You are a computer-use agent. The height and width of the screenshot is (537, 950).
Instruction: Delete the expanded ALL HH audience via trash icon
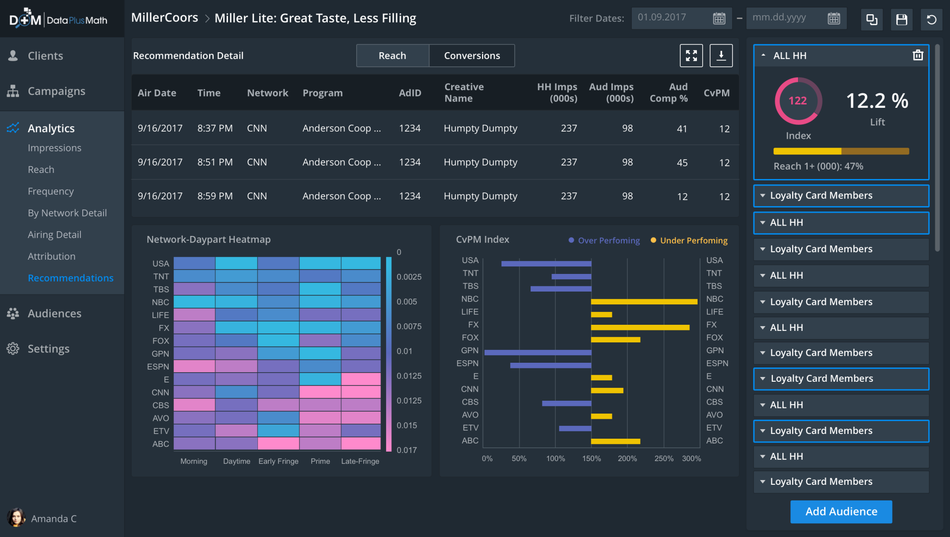pos(918,56)
